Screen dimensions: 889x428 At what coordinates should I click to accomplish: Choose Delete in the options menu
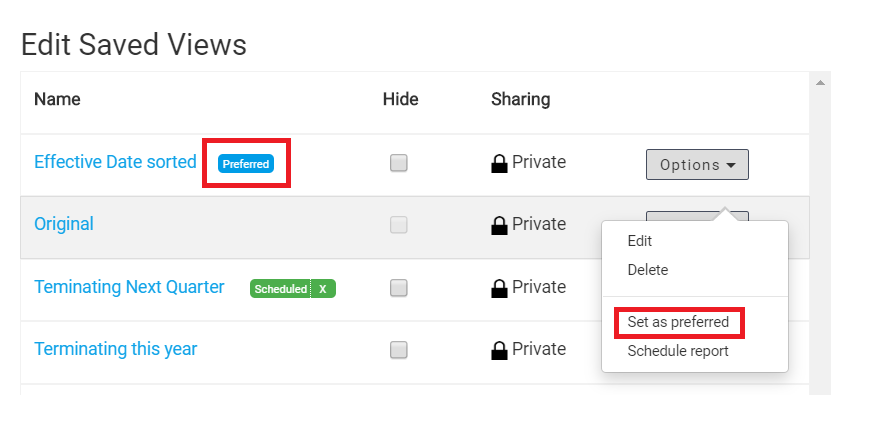(647, 270)
